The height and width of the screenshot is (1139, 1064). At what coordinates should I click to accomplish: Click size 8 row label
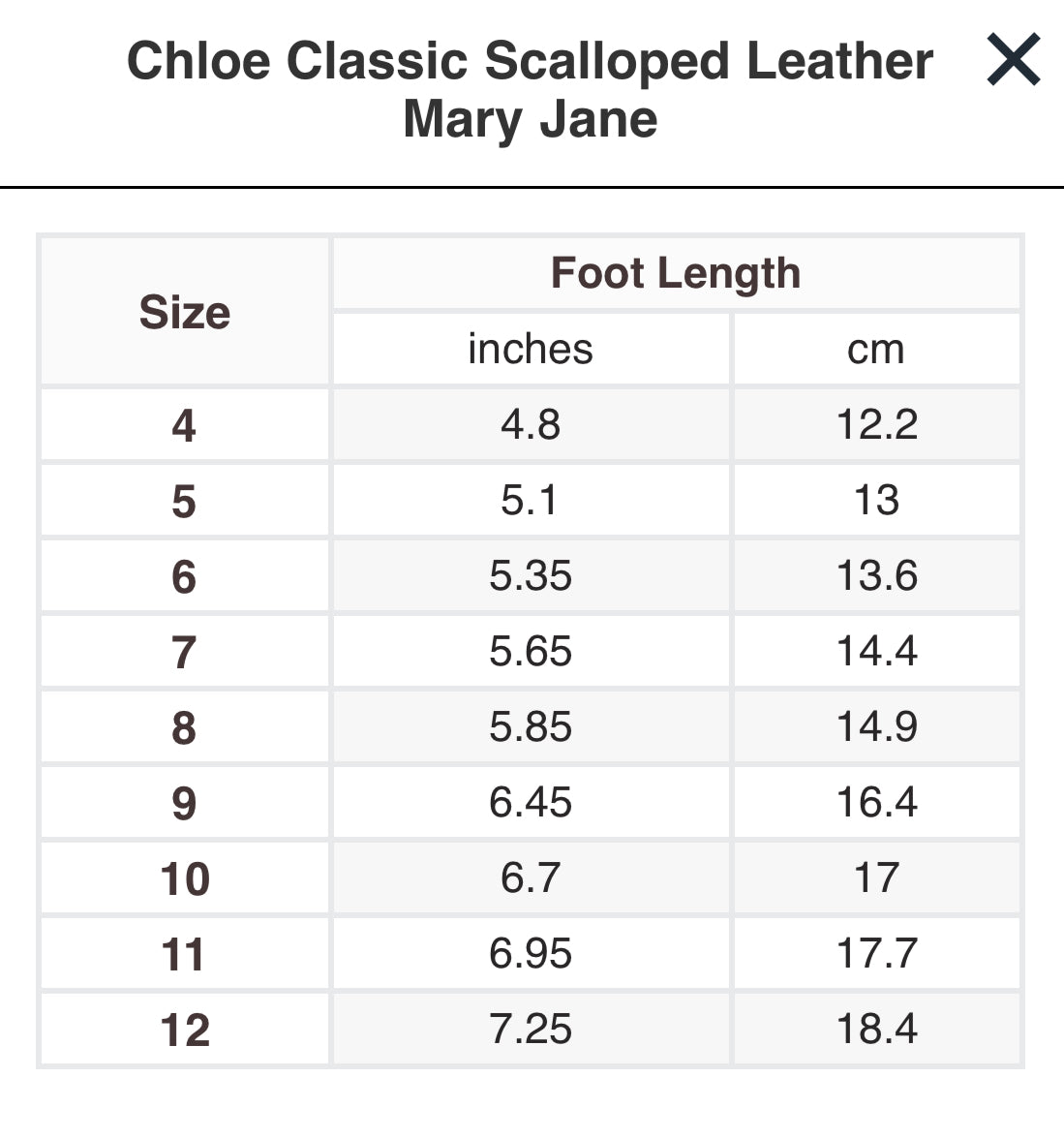tap(184, 727)
